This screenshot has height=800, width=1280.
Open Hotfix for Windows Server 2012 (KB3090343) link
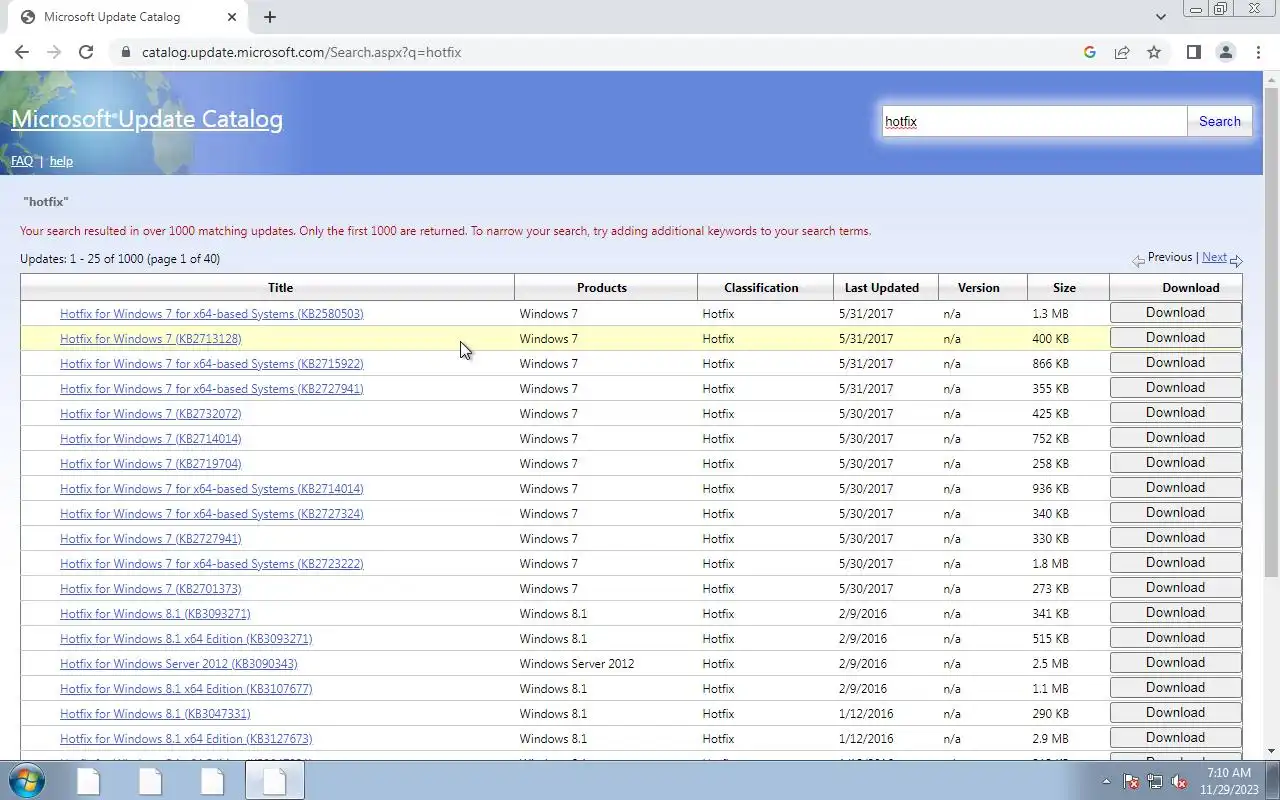[x=178, y=664]
